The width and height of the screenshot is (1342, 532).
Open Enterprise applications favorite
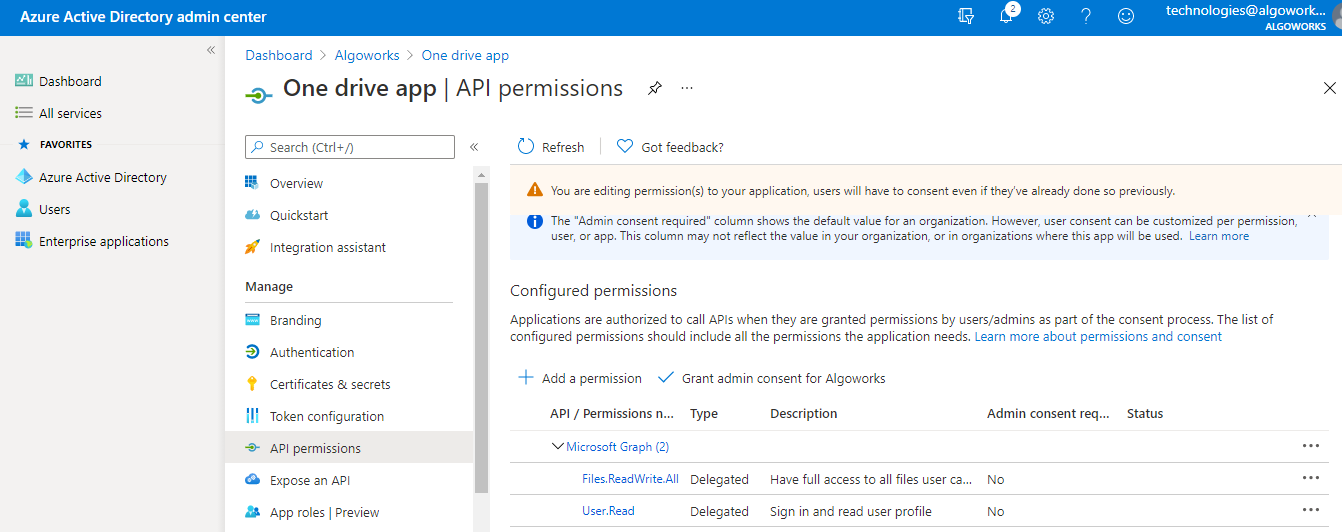click(104, 241)
